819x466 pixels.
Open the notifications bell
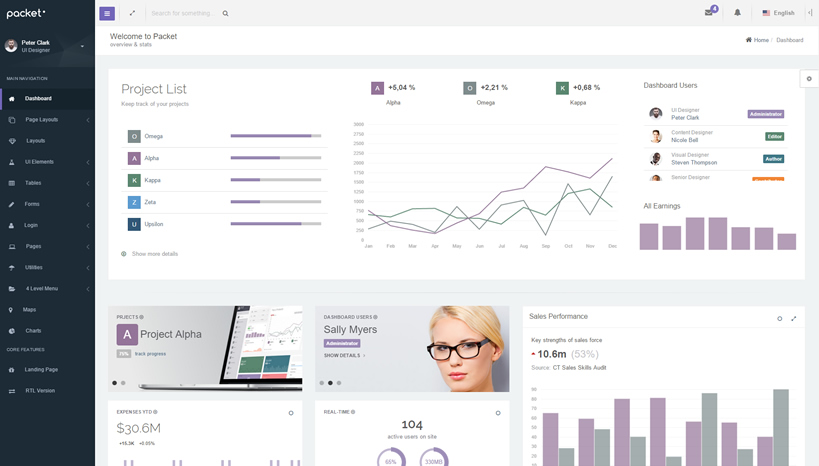(x=738, y=13)
